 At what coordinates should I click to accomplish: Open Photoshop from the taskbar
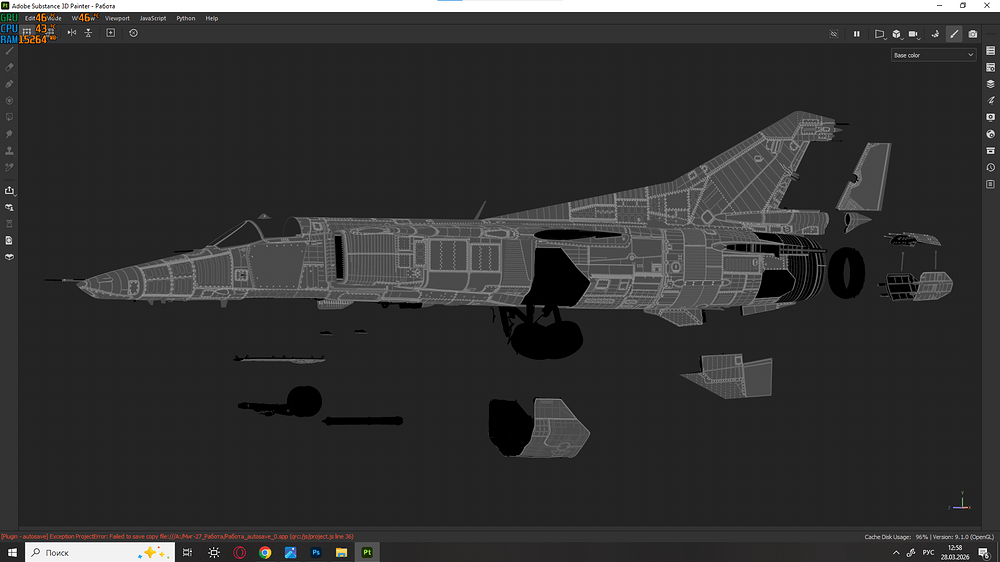click(x=316, y=552)
